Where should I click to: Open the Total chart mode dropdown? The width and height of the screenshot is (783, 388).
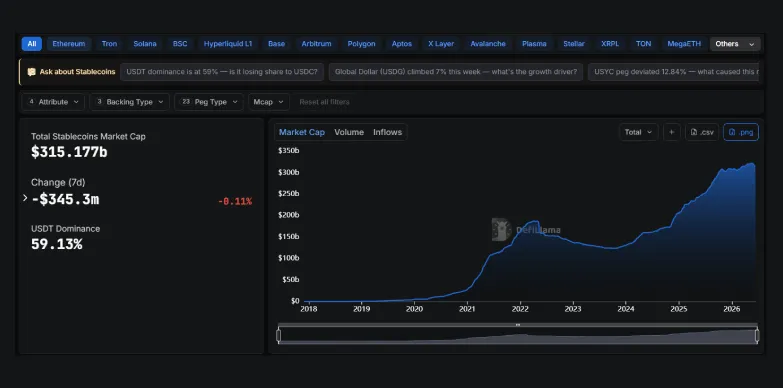[638, 132]
